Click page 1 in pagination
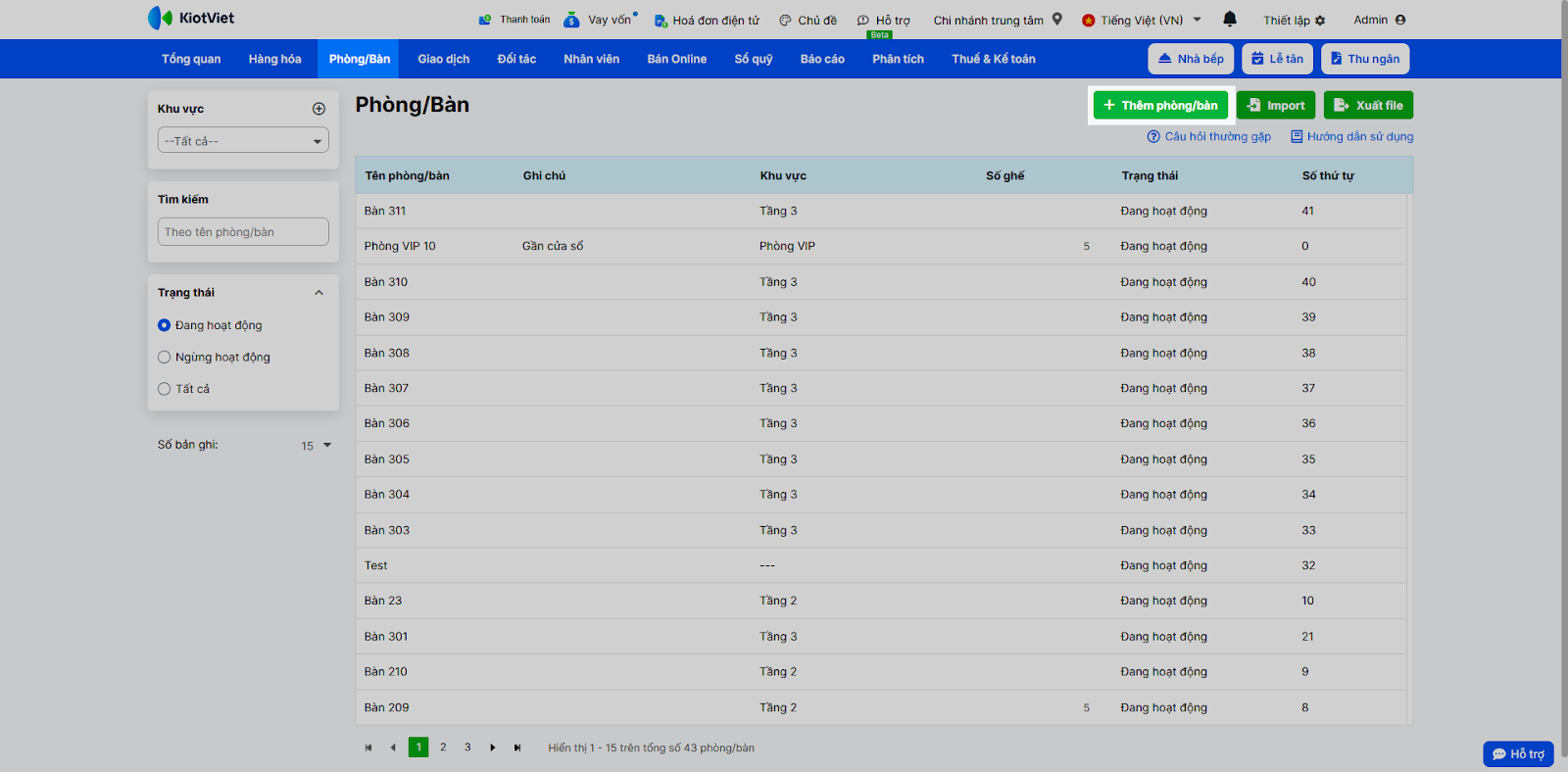This screenshot has height=772, width=1568. 418,748
